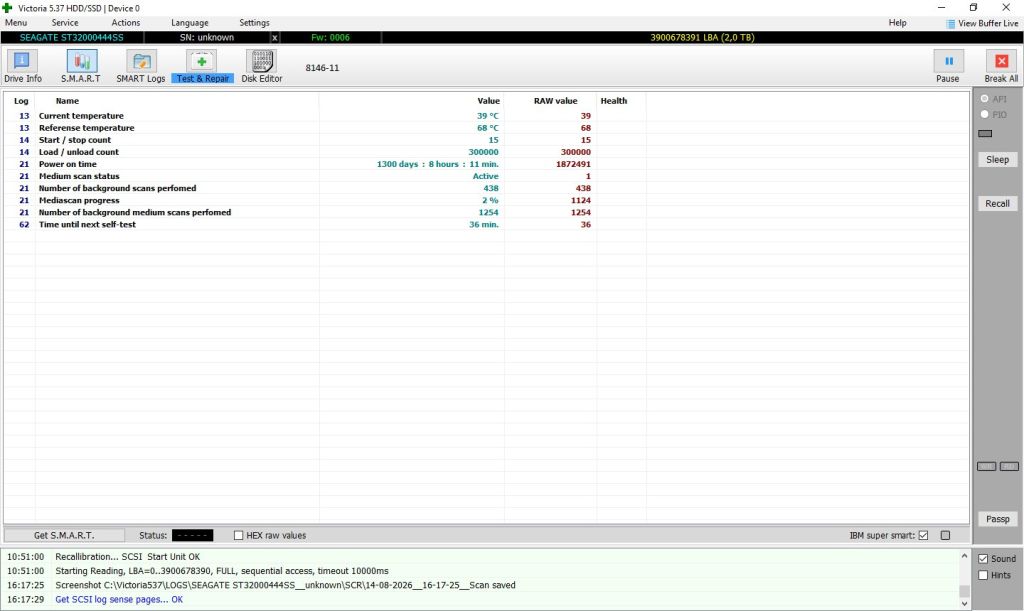The image size is (1024, 611).
Task: Tick the unlabeled checkbox beside IBM super smart
Action: 945,535
